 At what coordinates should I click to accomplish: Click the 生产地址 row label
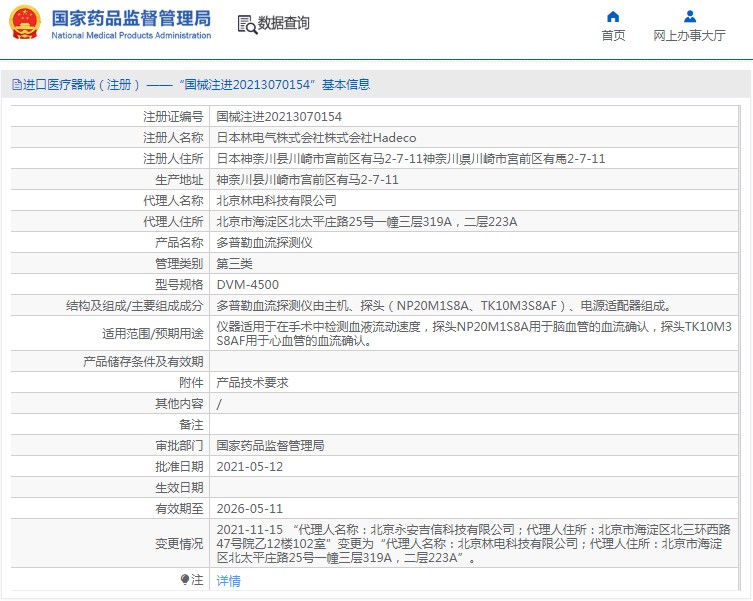(x=179, y=180)
